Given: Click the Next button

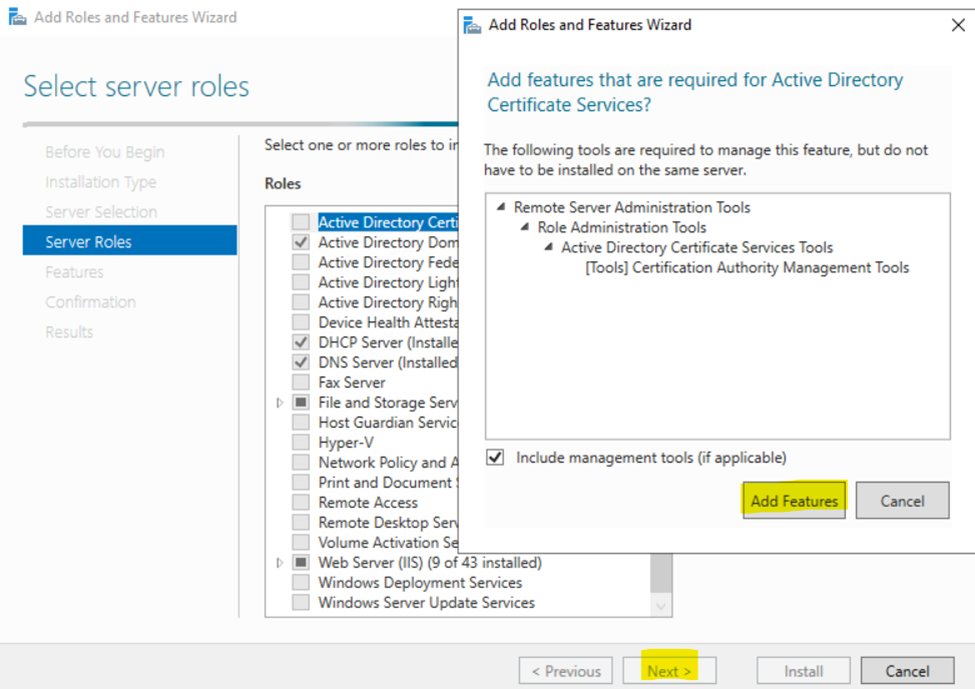Looking at the screenshot, I should pos(669,671).
